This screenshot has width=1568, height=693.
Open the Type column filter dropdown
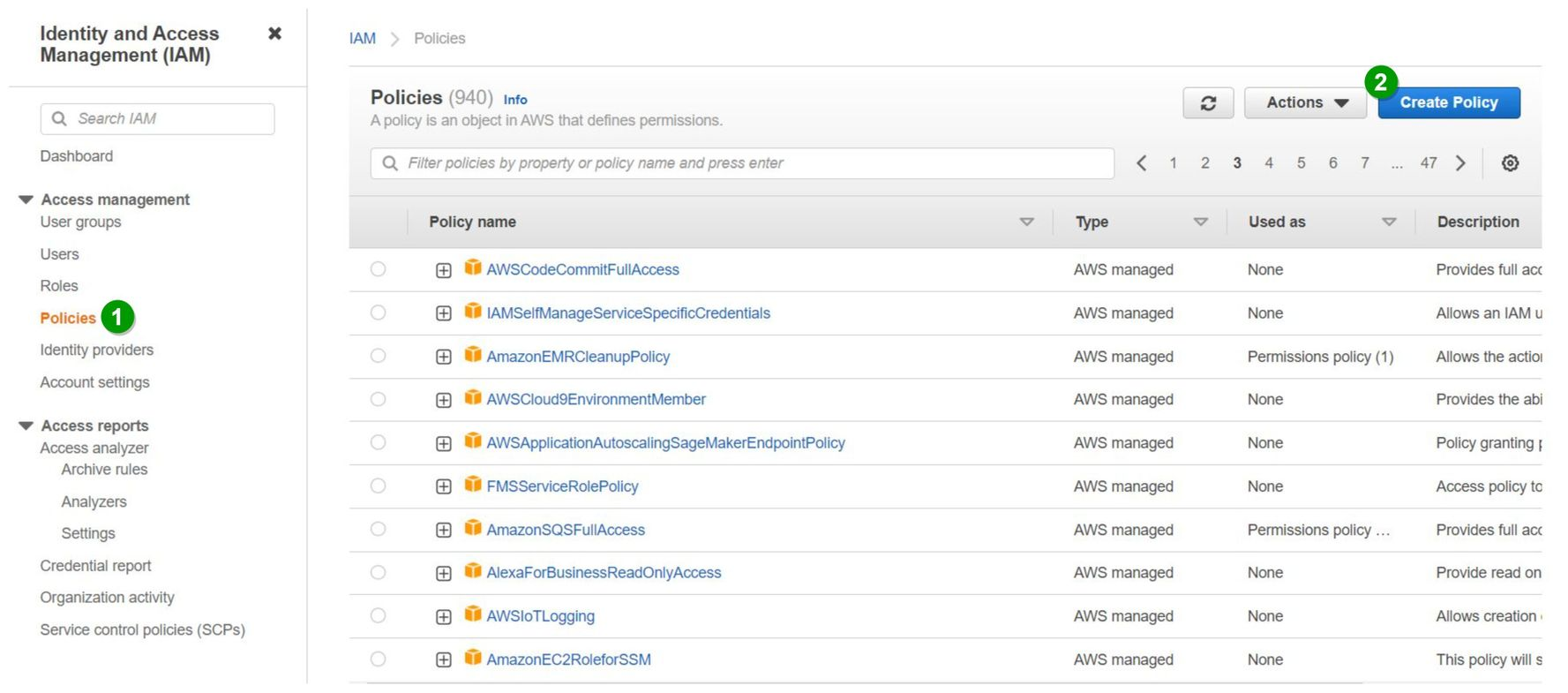pyautogui.click(x=1200, y=222)
